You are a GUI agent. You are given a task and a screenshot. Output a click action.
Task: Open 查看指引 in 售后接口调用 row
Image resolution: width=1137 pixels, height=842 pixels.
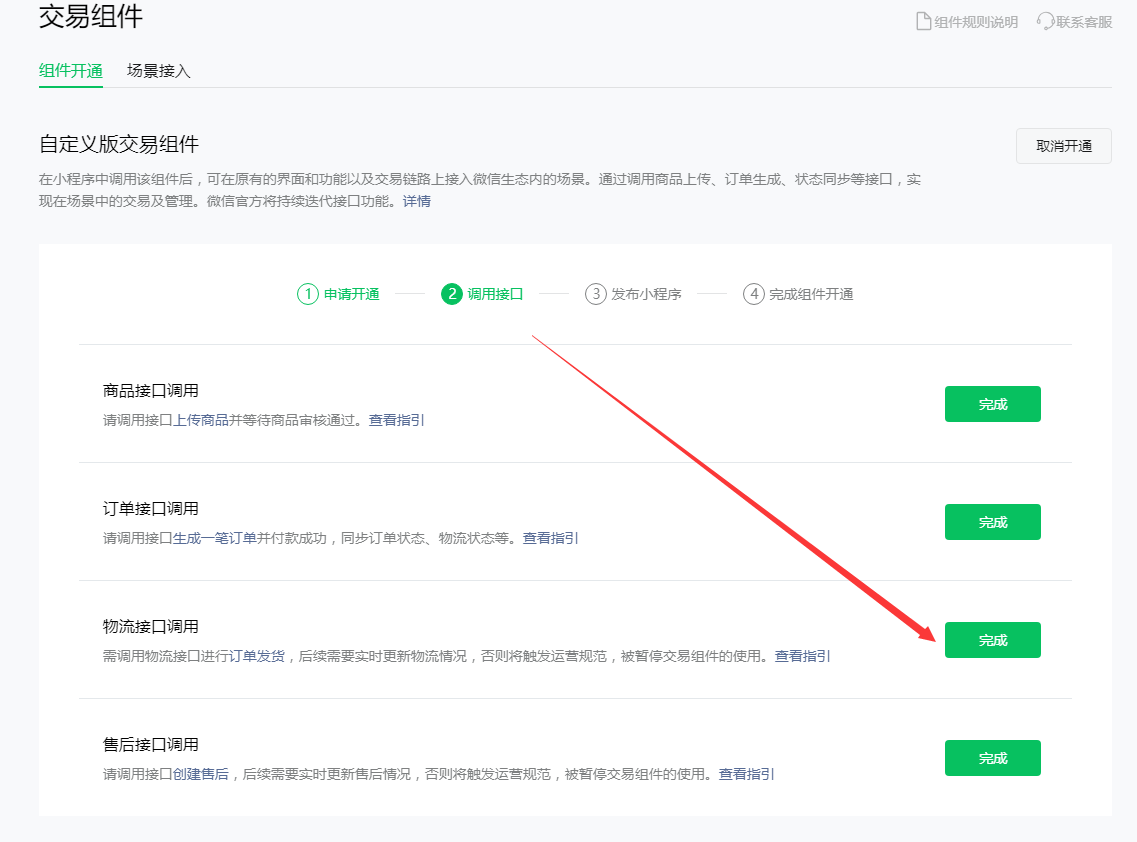(x=747, y=774)
